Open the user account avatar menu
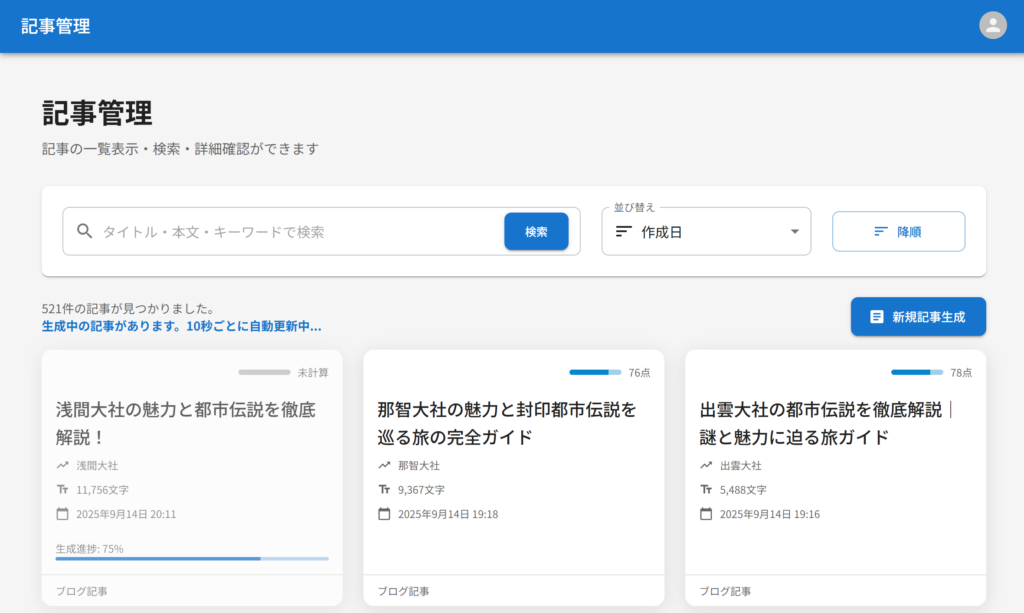Image resolution: width=1024 pixels, height=613 pixels. [x=992, y=26]
